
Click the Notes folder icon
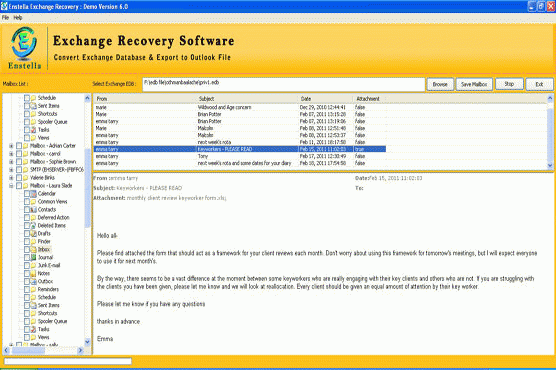click(33, 274)
